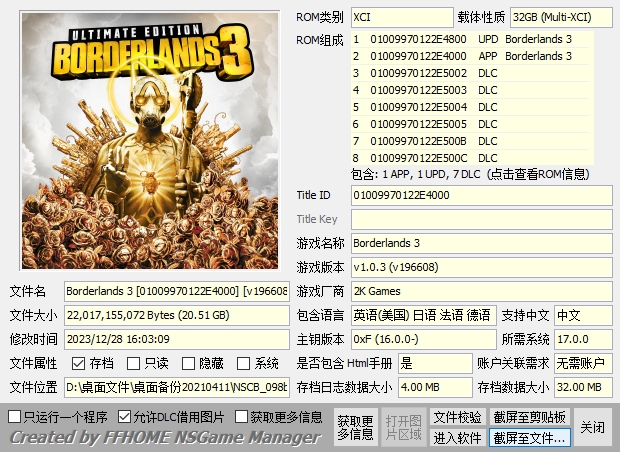
Task: Click 截屏至剪贴板 button
Action: 529,417
